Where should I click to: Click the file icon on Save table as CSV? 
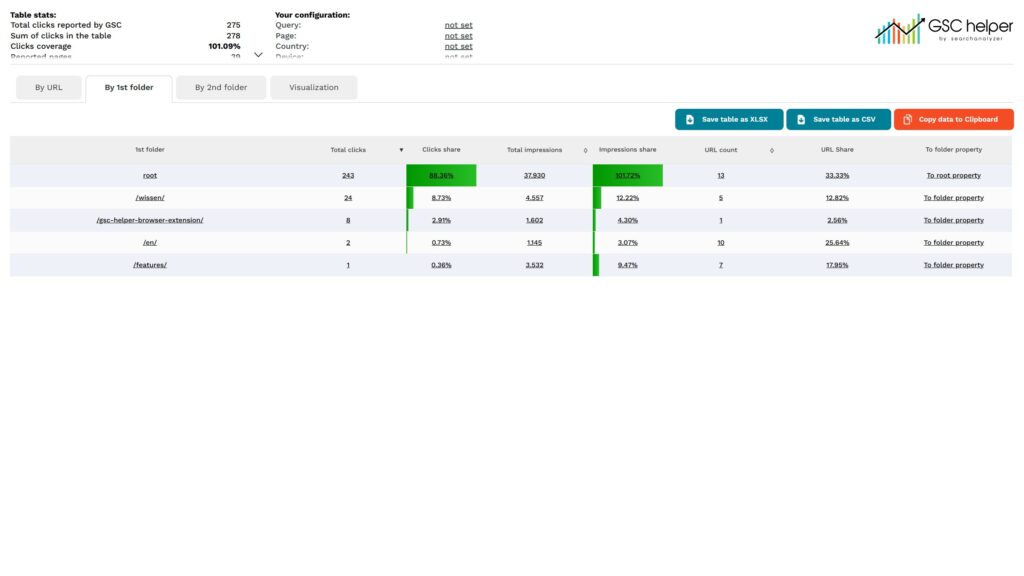coord(801,120)
